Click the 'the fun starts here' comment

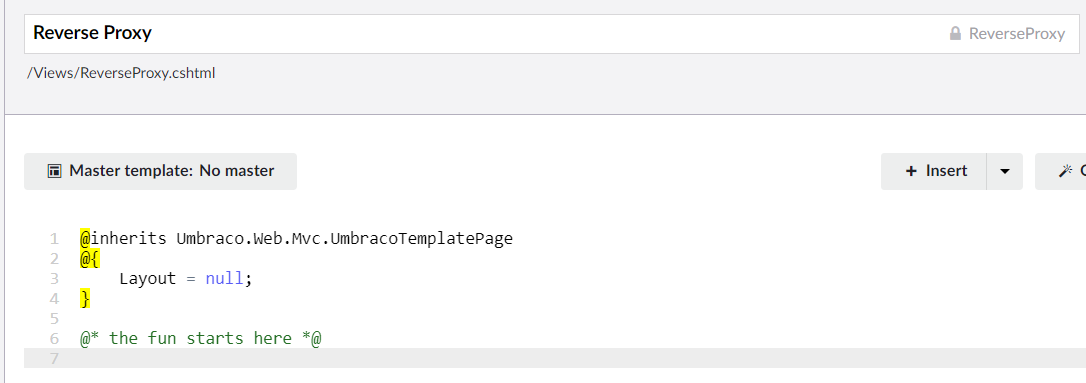pos(201,339)
